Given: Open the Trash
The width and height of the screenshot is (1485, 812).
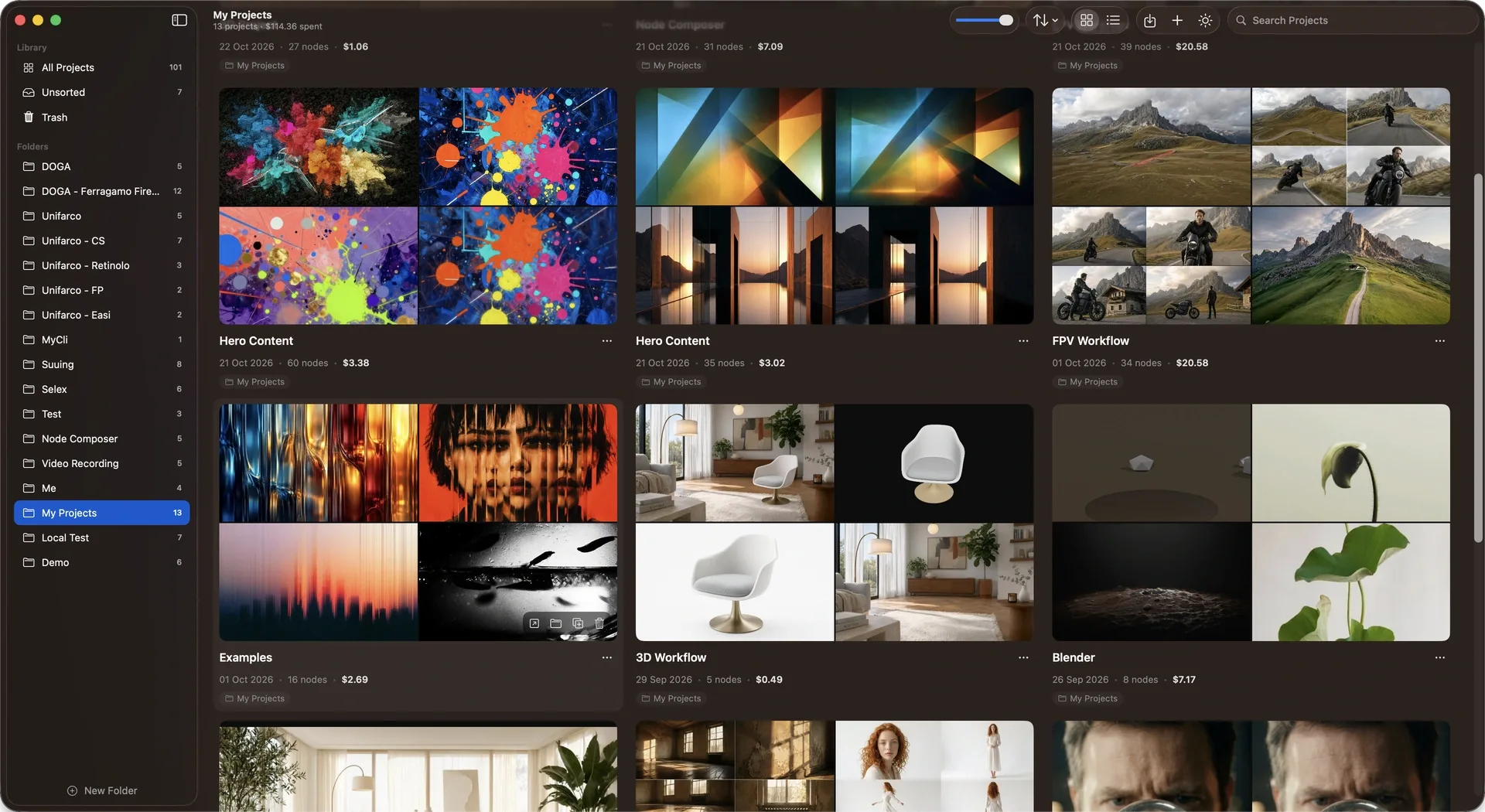Looking at the screenshot, I should (x=102, y=117).
